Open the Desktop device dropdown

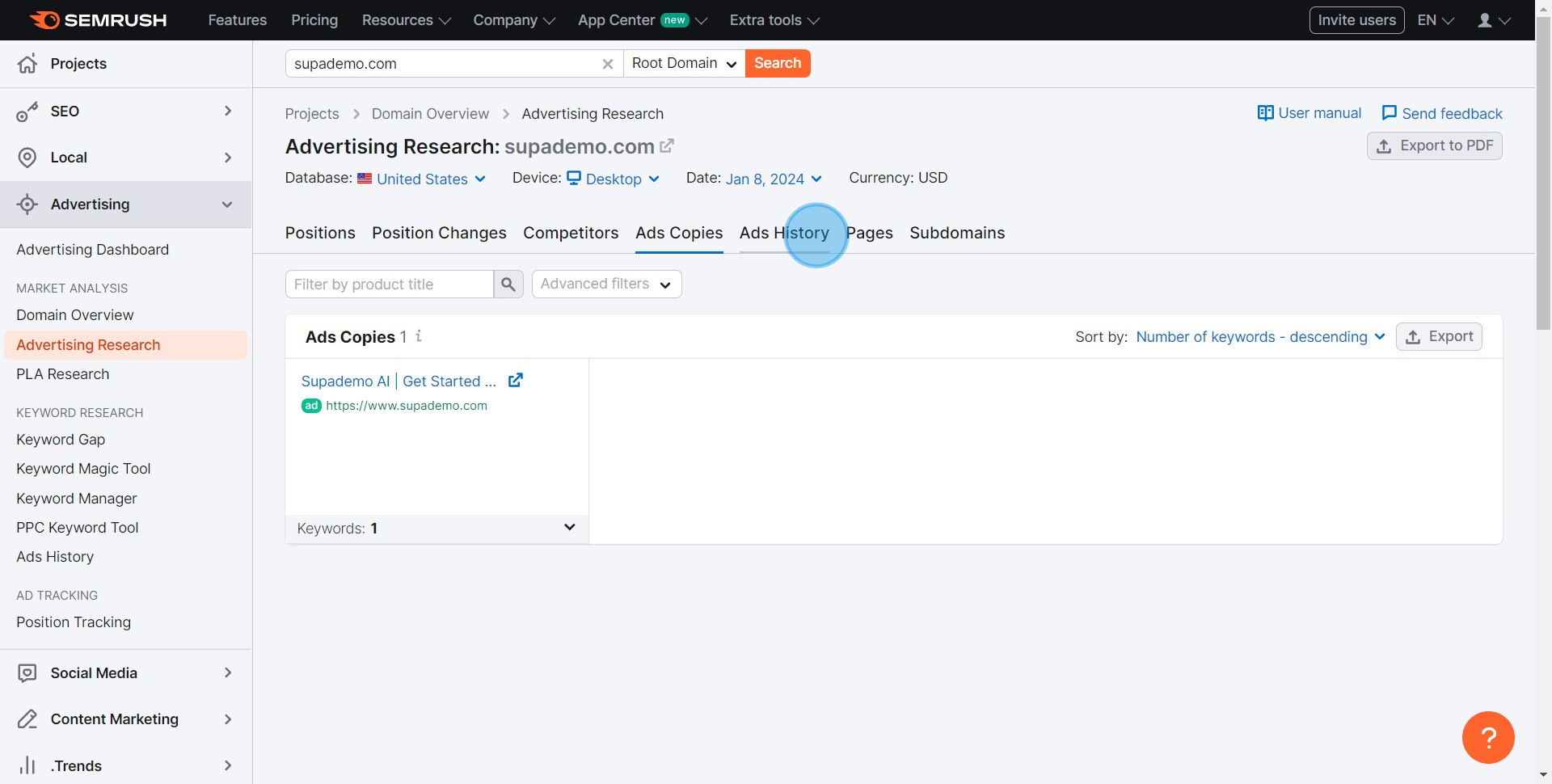614,179
